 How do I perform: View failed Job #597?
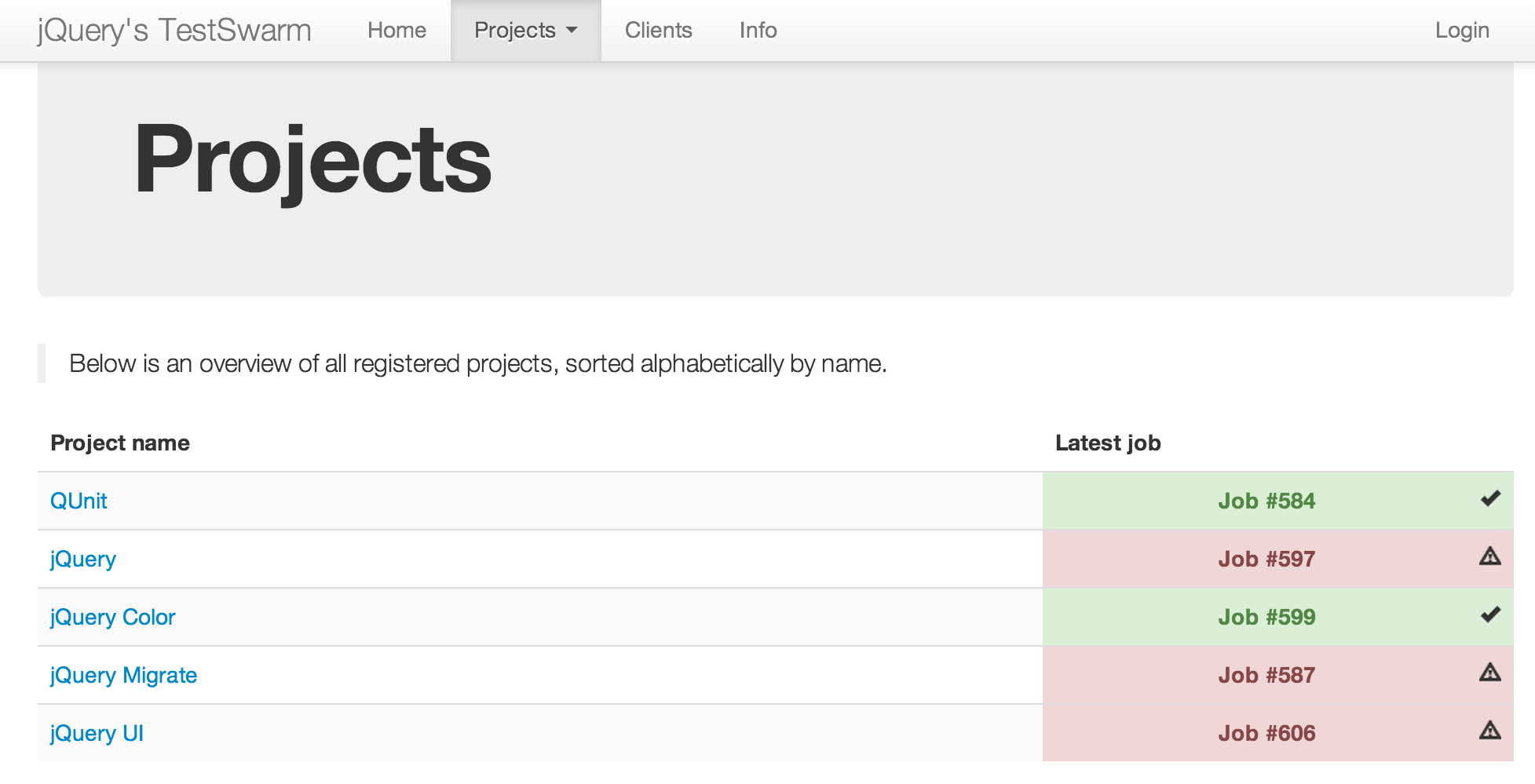[x=1266, y=560]
